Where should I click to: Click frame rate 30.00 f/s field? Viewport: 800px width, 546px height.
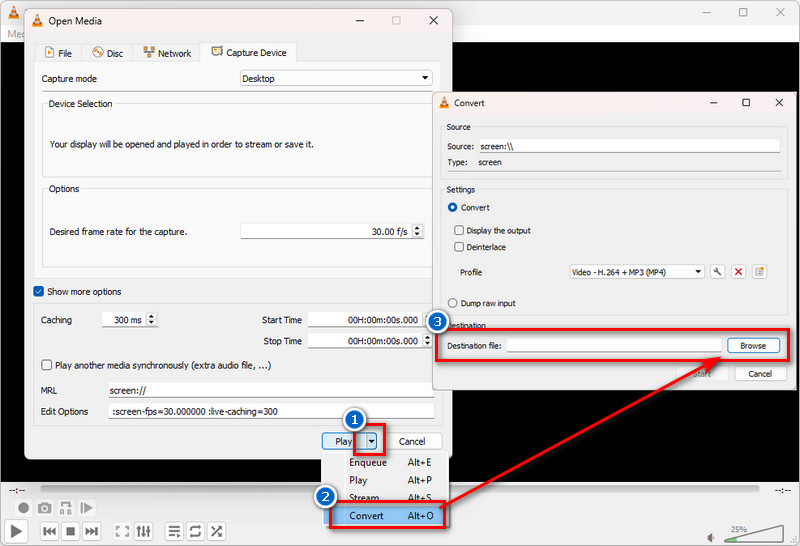click(x=326, y=231)
